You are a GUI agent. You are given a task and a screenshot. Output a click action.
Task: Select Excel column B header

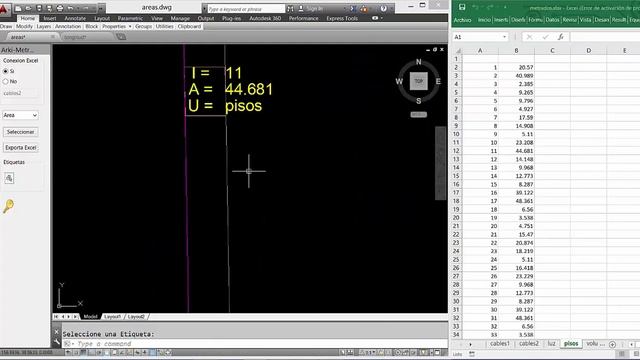[516, 51]
